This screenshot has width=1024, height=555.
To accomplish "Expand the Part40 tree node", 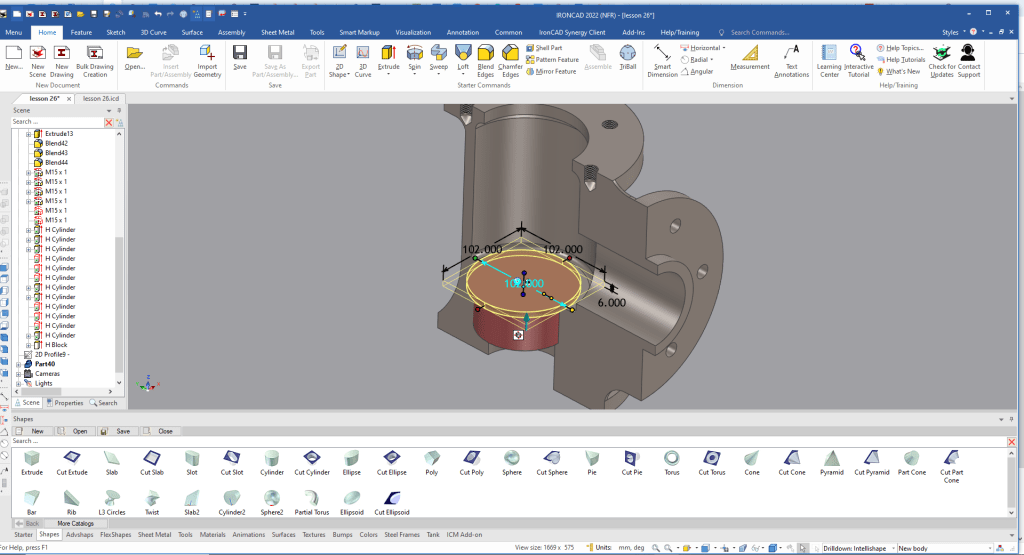I will (x=18, y=364).
